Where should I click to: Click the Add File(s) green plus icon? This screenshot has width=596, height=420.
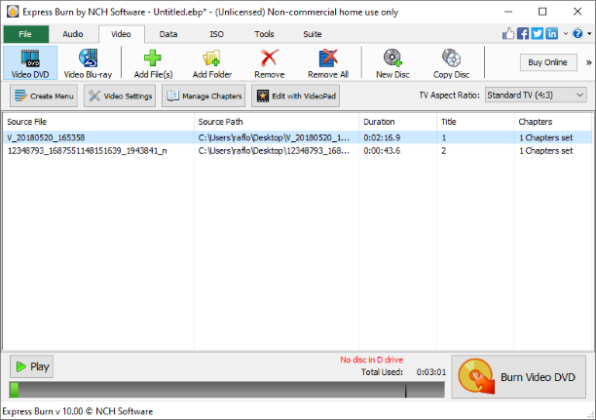pyautogui.click(x=152, y=58)
